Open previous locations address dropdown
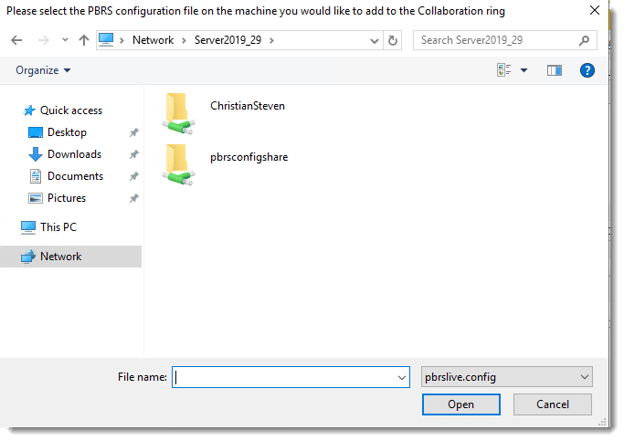 pyautogui.click(x=374, y=41)
